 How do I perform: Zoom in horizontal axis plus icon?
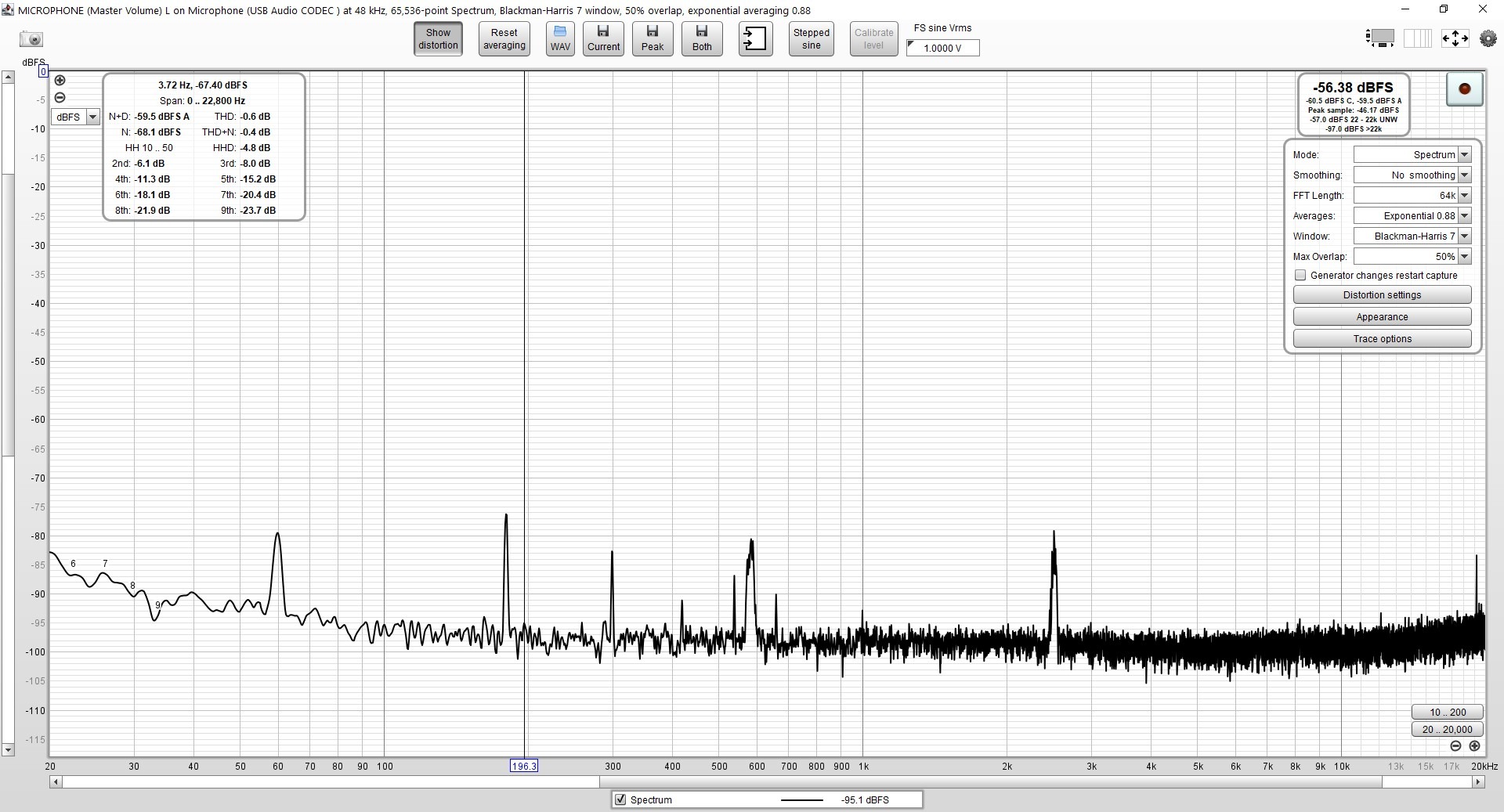(x=1474, y=746)
